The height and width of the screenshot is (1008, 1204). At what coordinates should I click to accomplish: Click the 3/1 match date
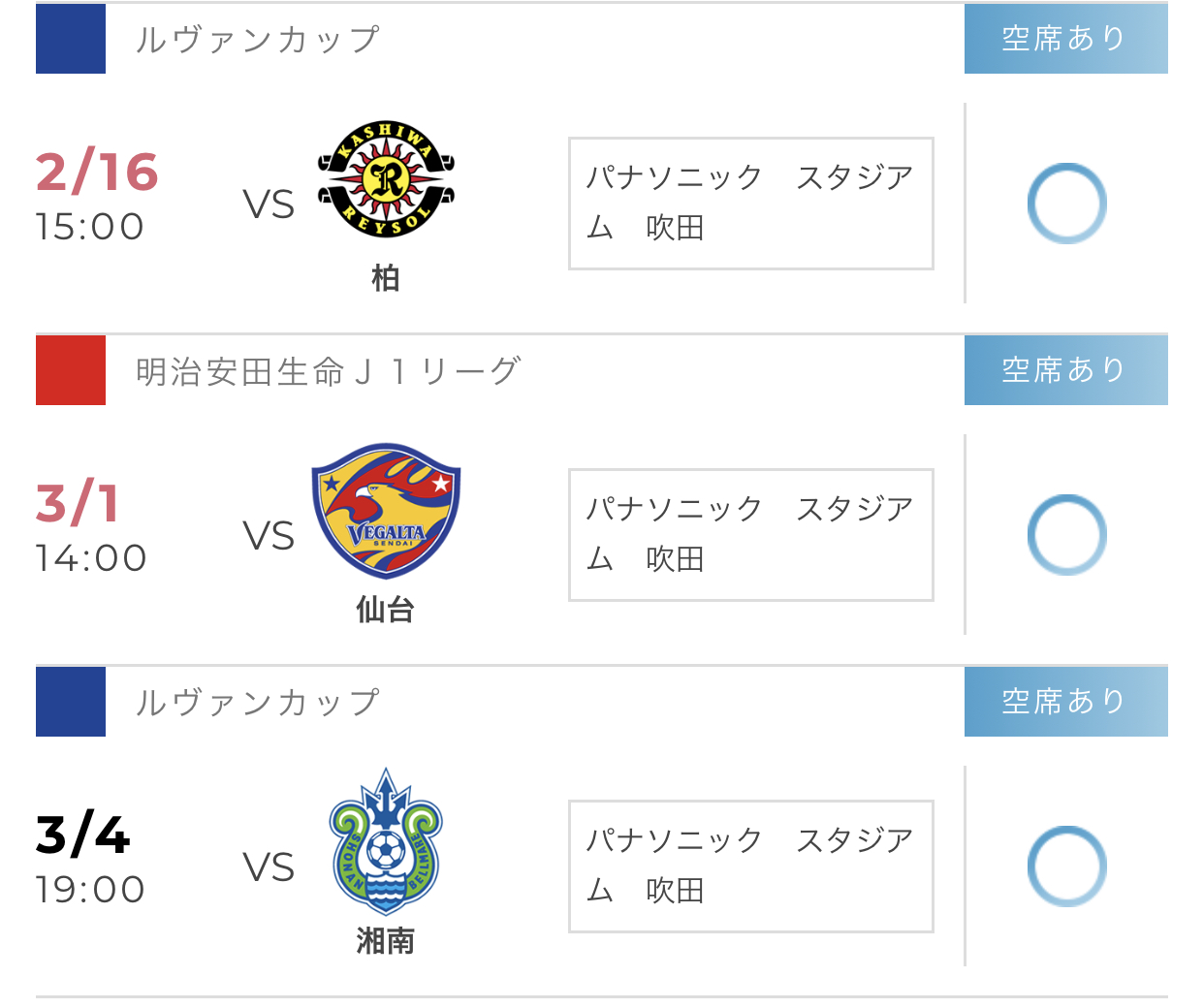click(x=78, y=504)
